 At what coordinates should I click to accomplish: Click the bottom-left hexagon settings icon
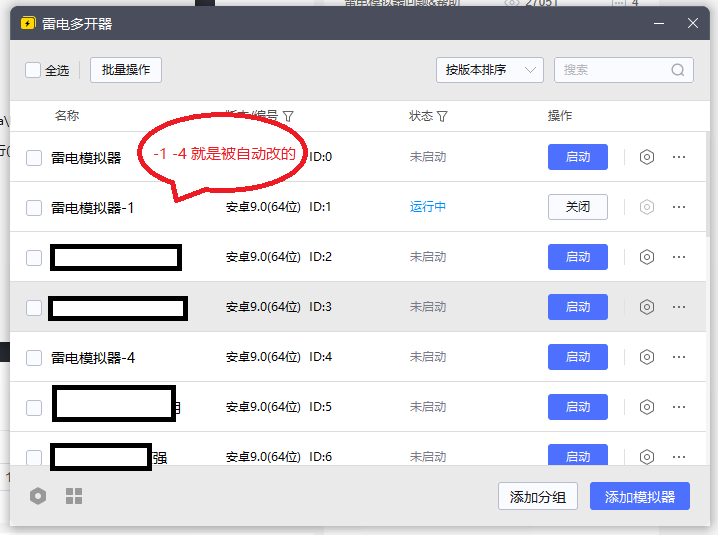[x=38, y=496]
